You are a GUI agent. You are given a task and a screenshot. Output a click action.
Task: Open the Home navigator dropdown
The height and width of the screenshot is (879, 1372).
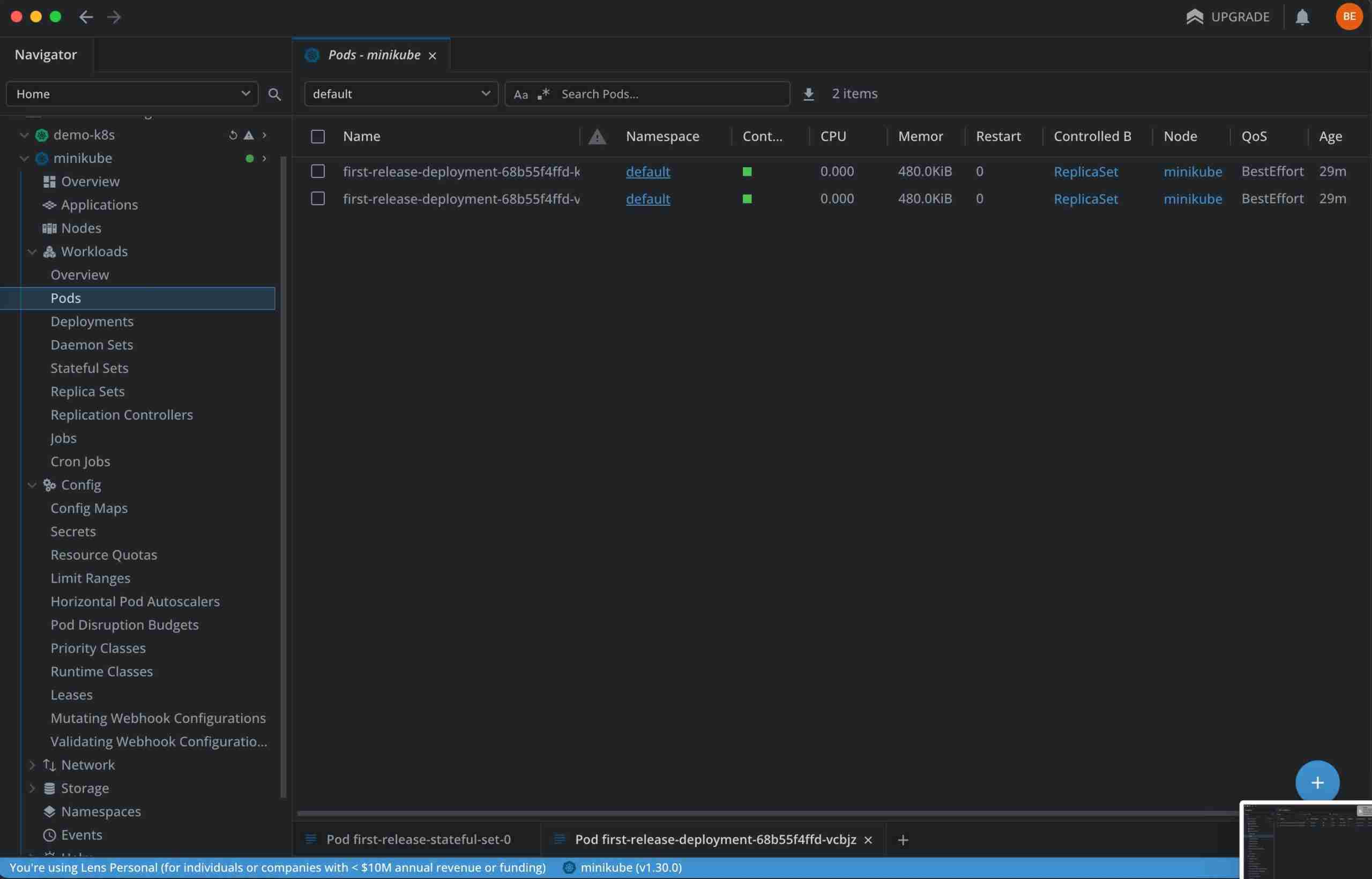click(x=132, y=94)
